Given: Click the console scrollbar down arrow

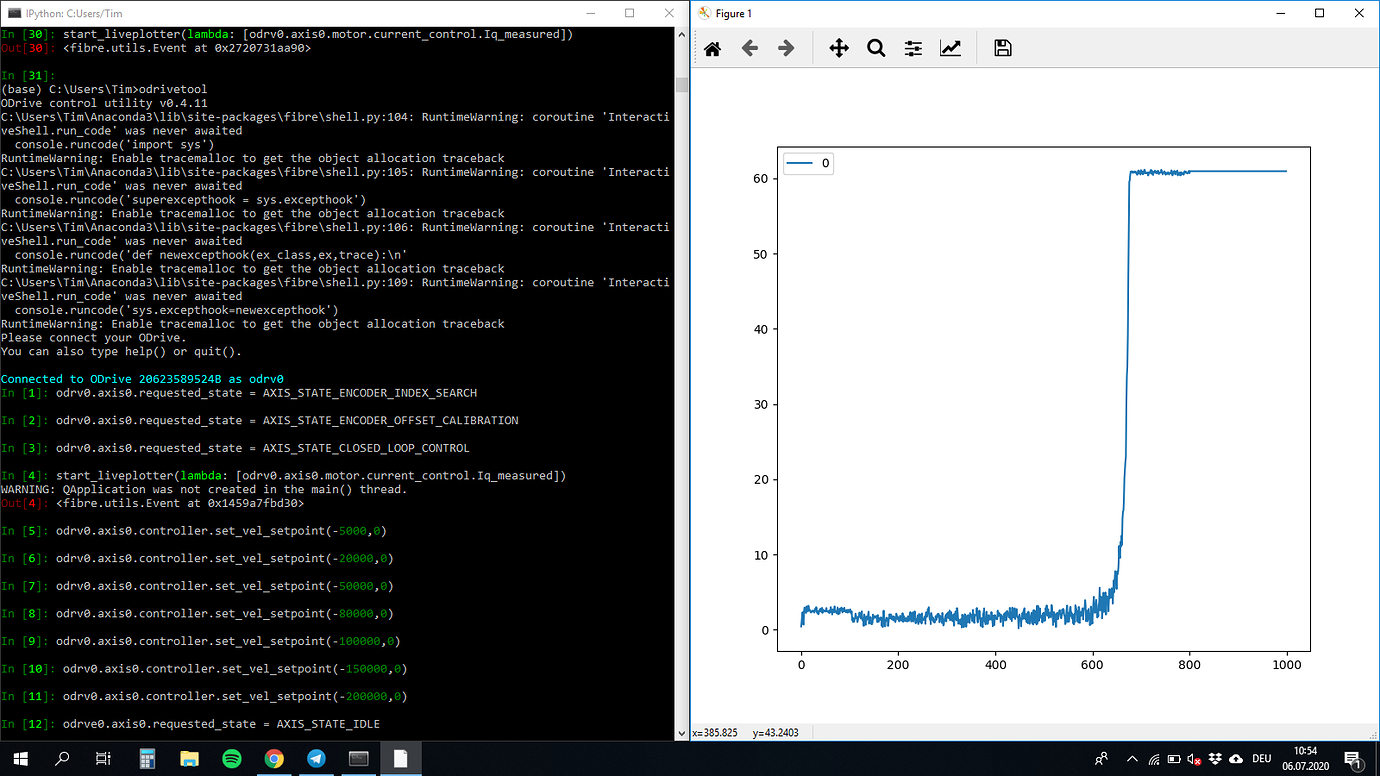Looking at the screenshot, I should click(682, 733).
